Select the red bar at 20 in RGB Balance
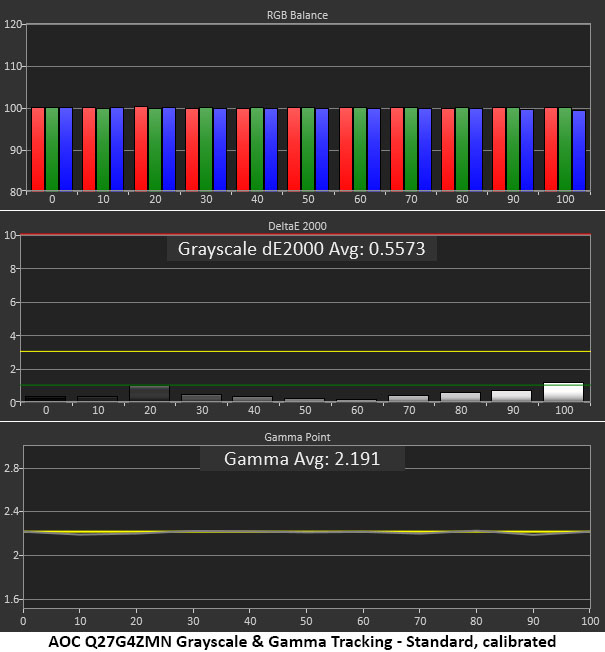The height and width of the screenshot is (652, 605). 141,148
